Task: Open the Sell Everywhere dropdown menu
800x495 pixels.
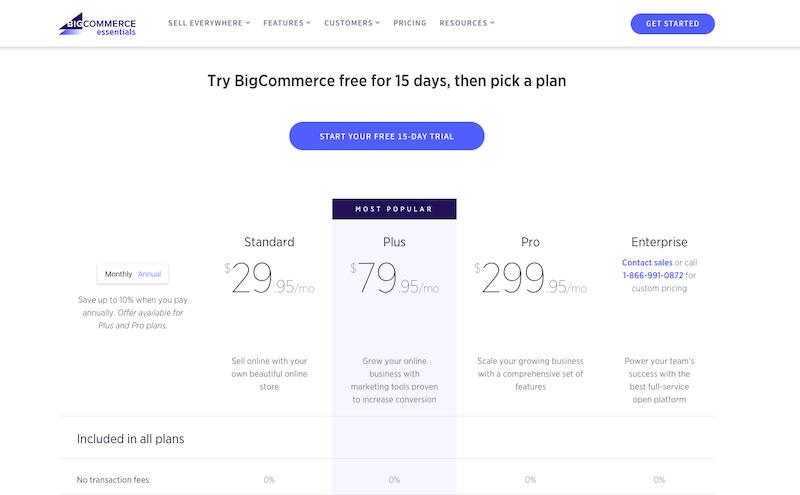Action: tap(209, 23)
